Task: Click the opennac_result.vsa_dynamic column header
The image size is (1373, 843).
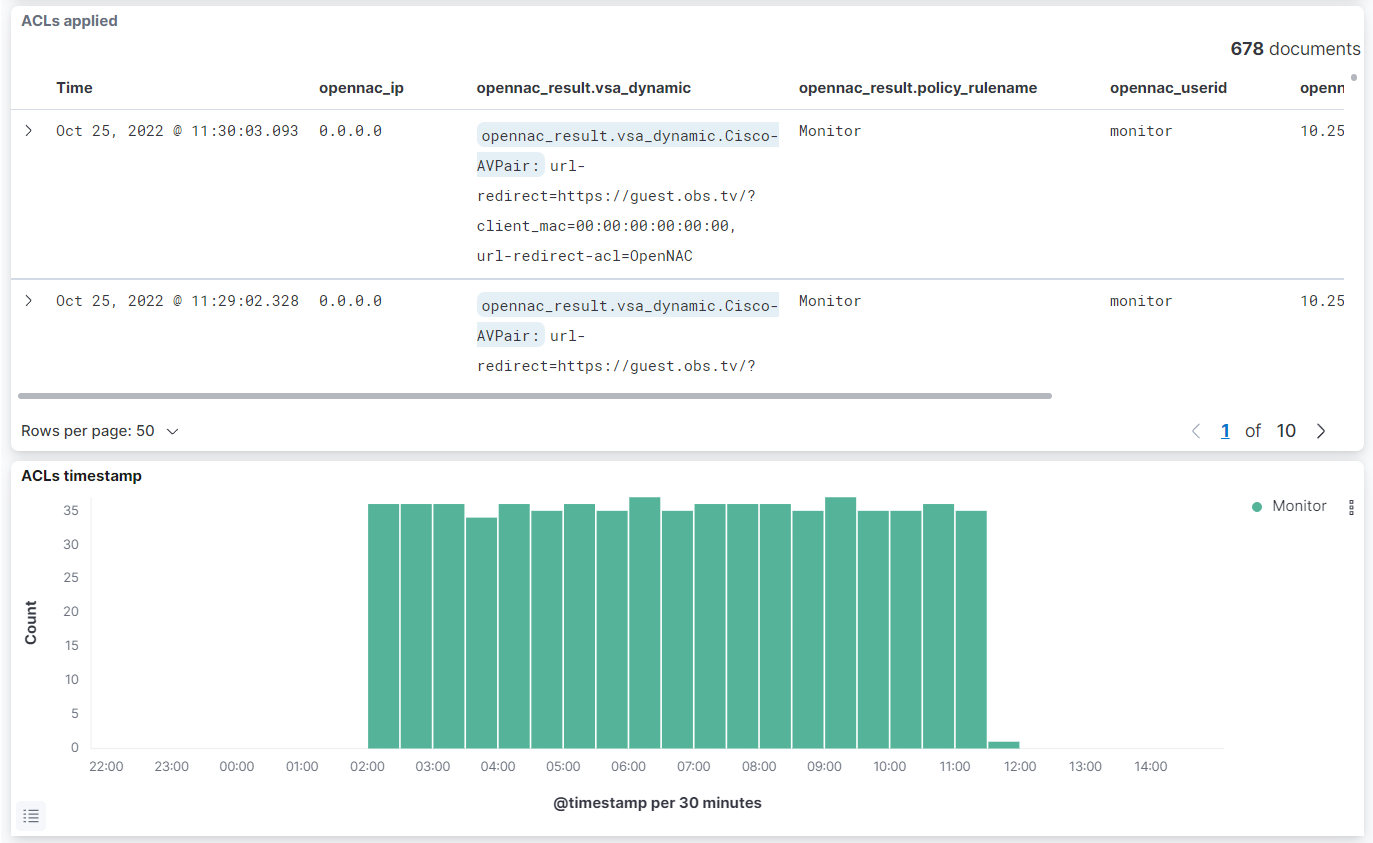Action: [584, 88]
